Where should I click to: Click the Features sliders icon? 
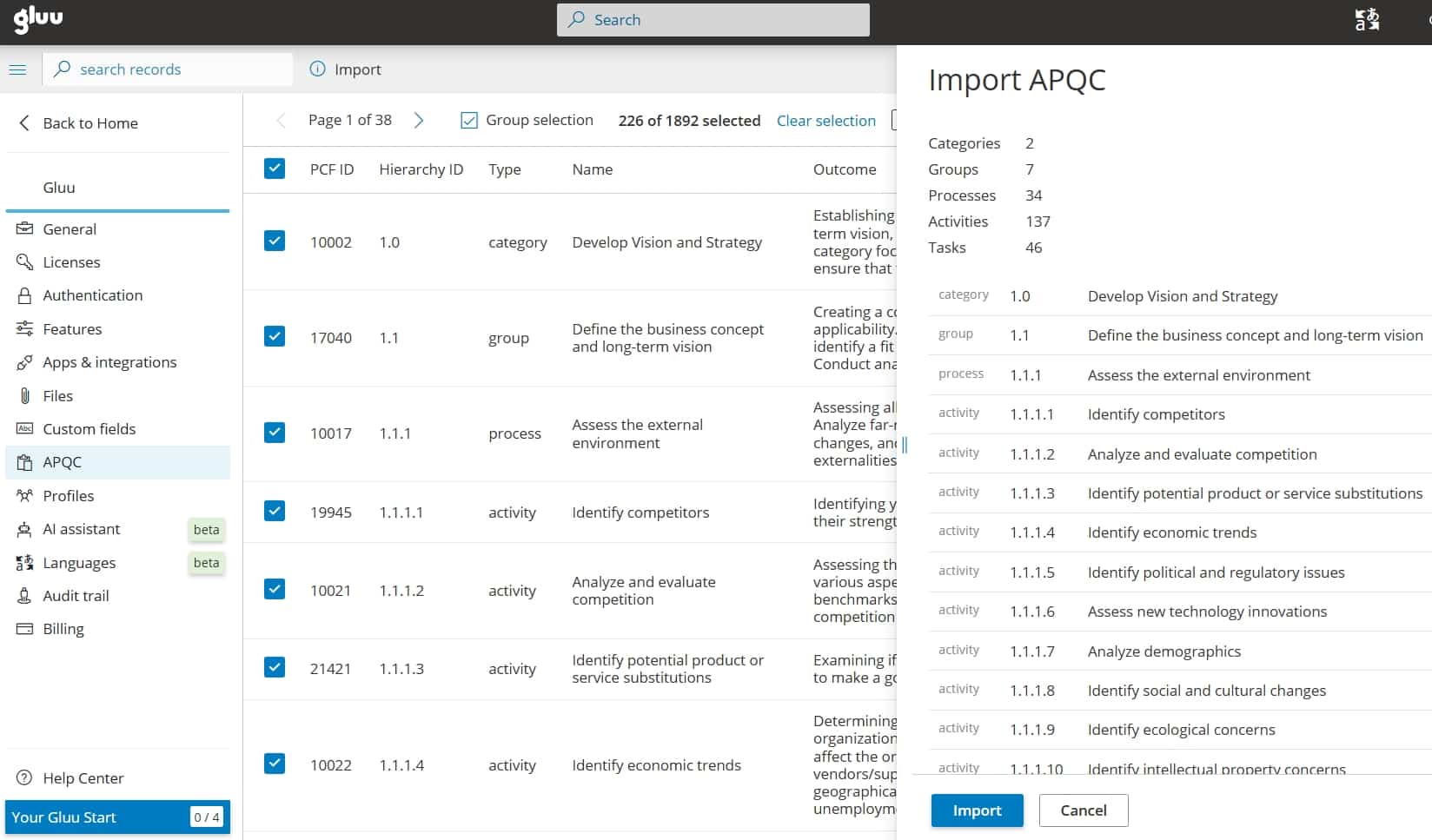[24, 329]
